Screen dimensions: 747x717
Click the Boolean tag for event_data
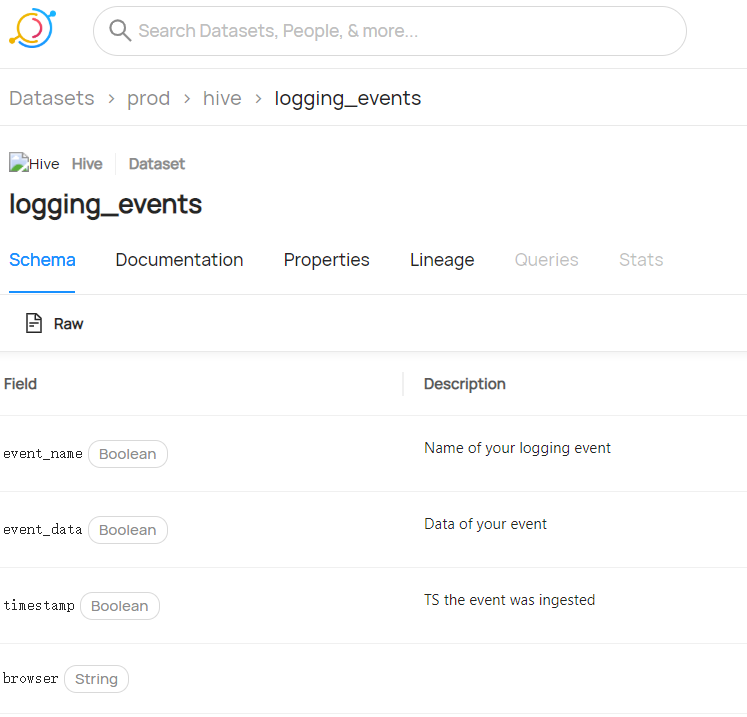[128, 530]
